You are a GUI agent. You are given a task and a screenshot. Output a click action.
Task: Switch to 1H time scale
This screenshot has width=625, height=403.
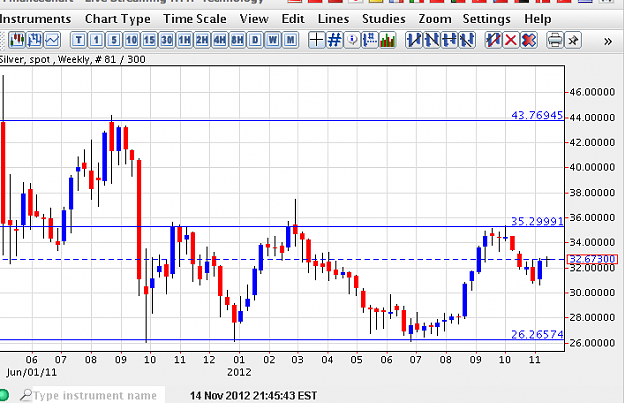click(184, 40)
